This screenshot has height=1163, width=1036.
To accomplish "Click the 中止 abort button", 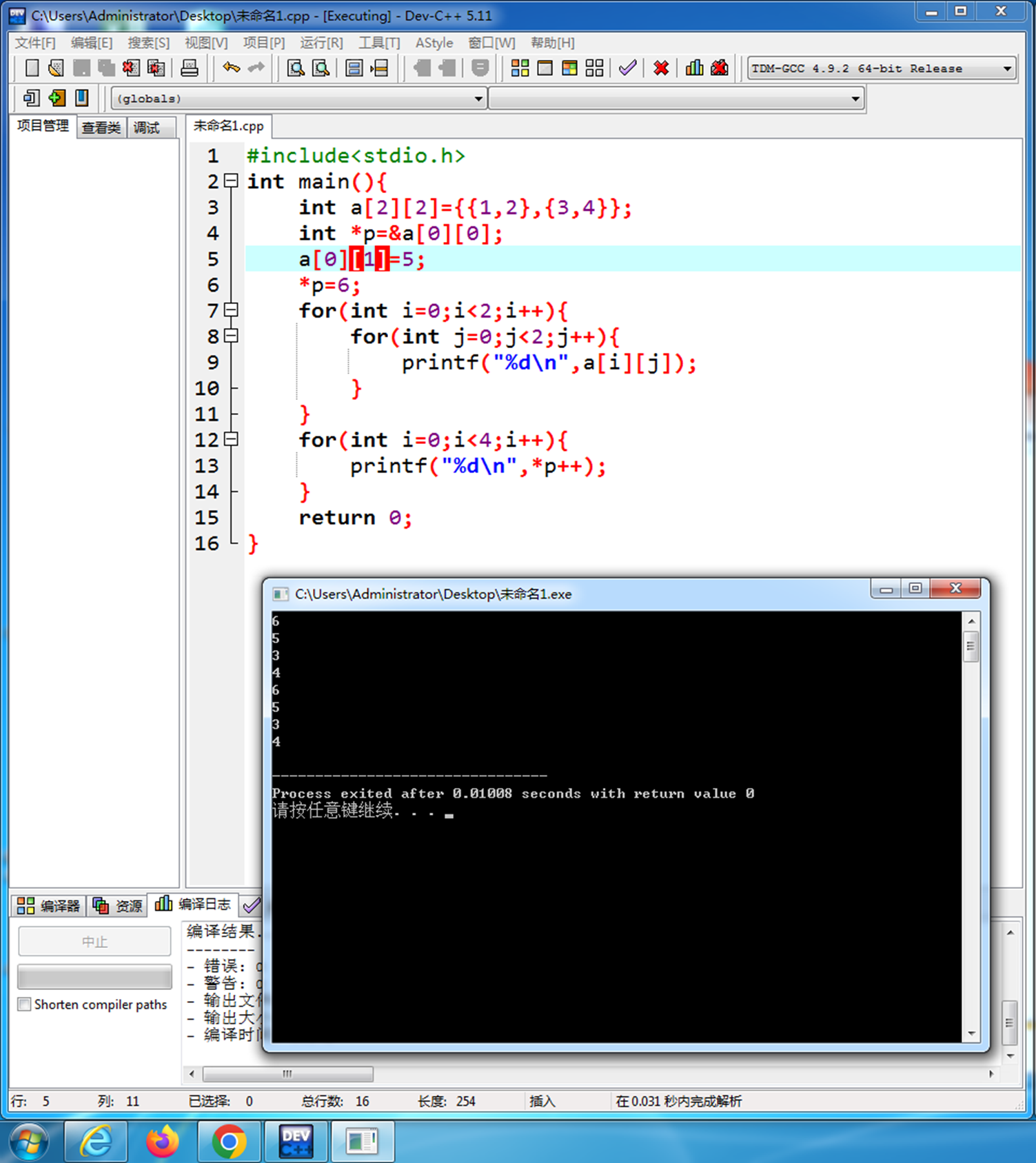I will [x=94, y=942].
